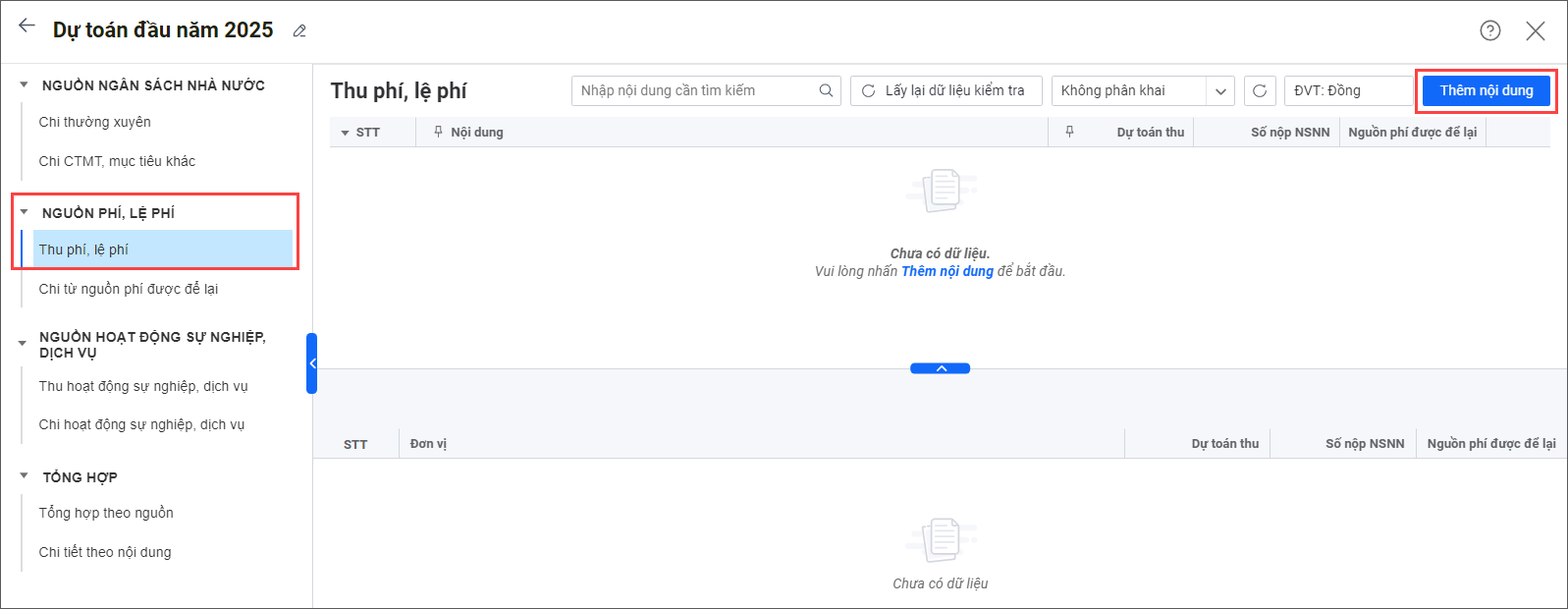Select Chi thường xuyên menu item
The width and height of the screenshot is (1568, 609).
94,122
